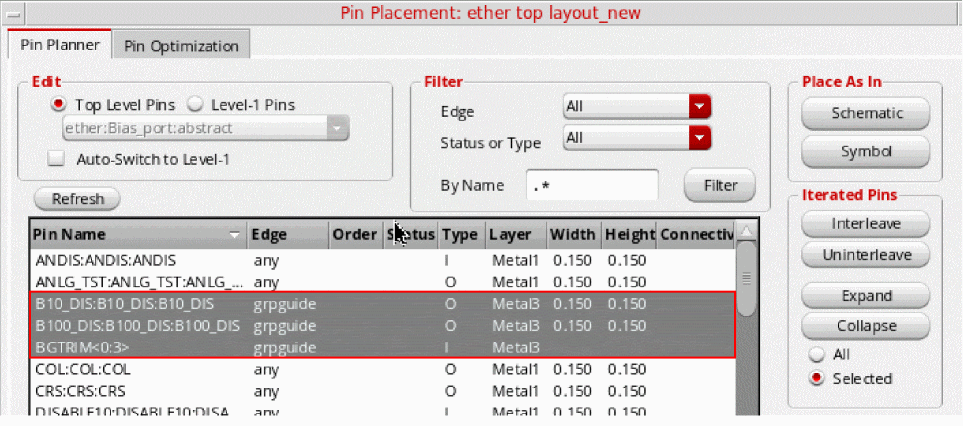Screen dimensions: 963x426
Task: Select the BGTRIM<0:3> pin row
Action: 382,347
